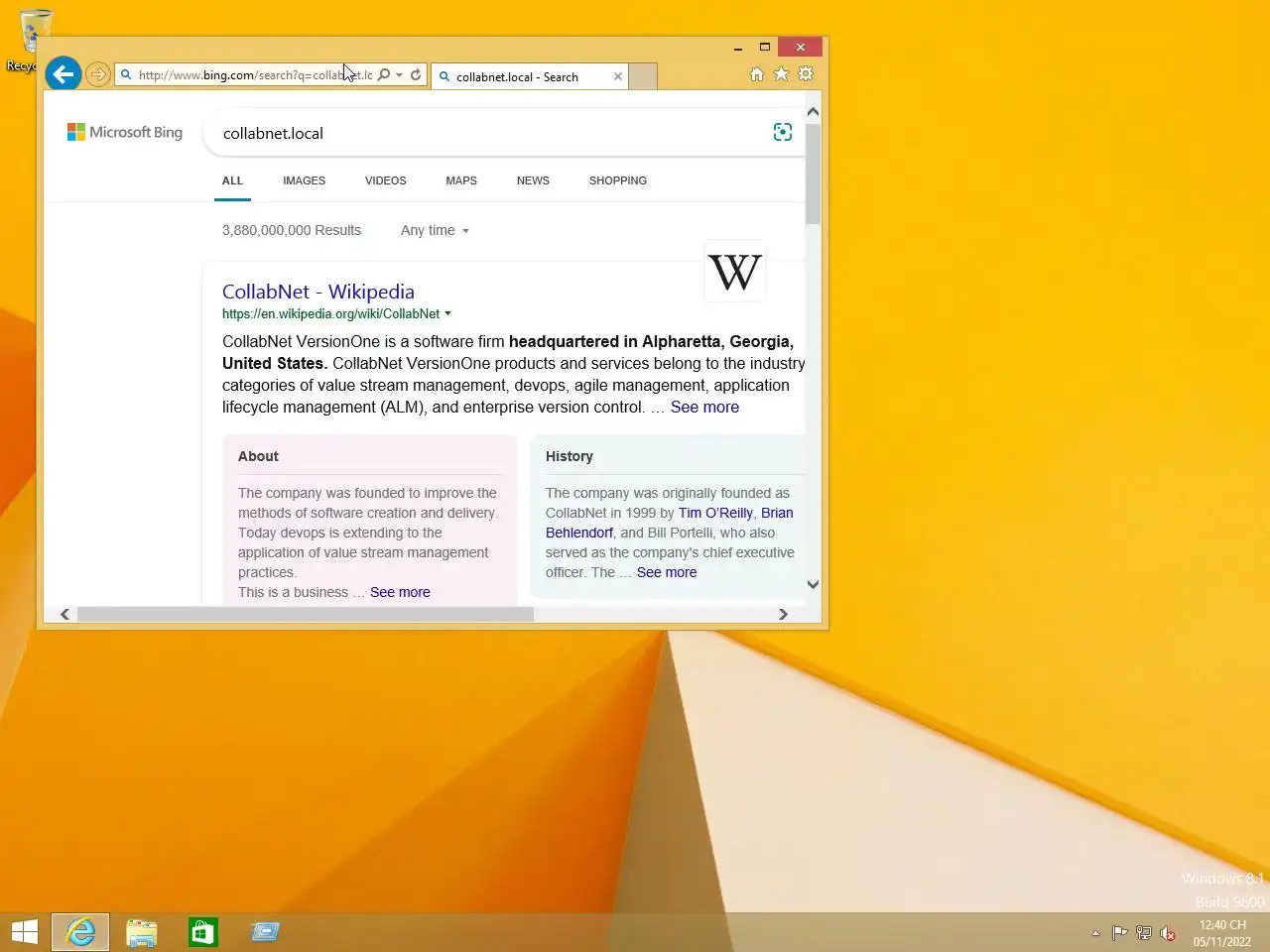Open the Tools gear icon
The height and width of the screenshot is (952, 1270).
[806, 74]
